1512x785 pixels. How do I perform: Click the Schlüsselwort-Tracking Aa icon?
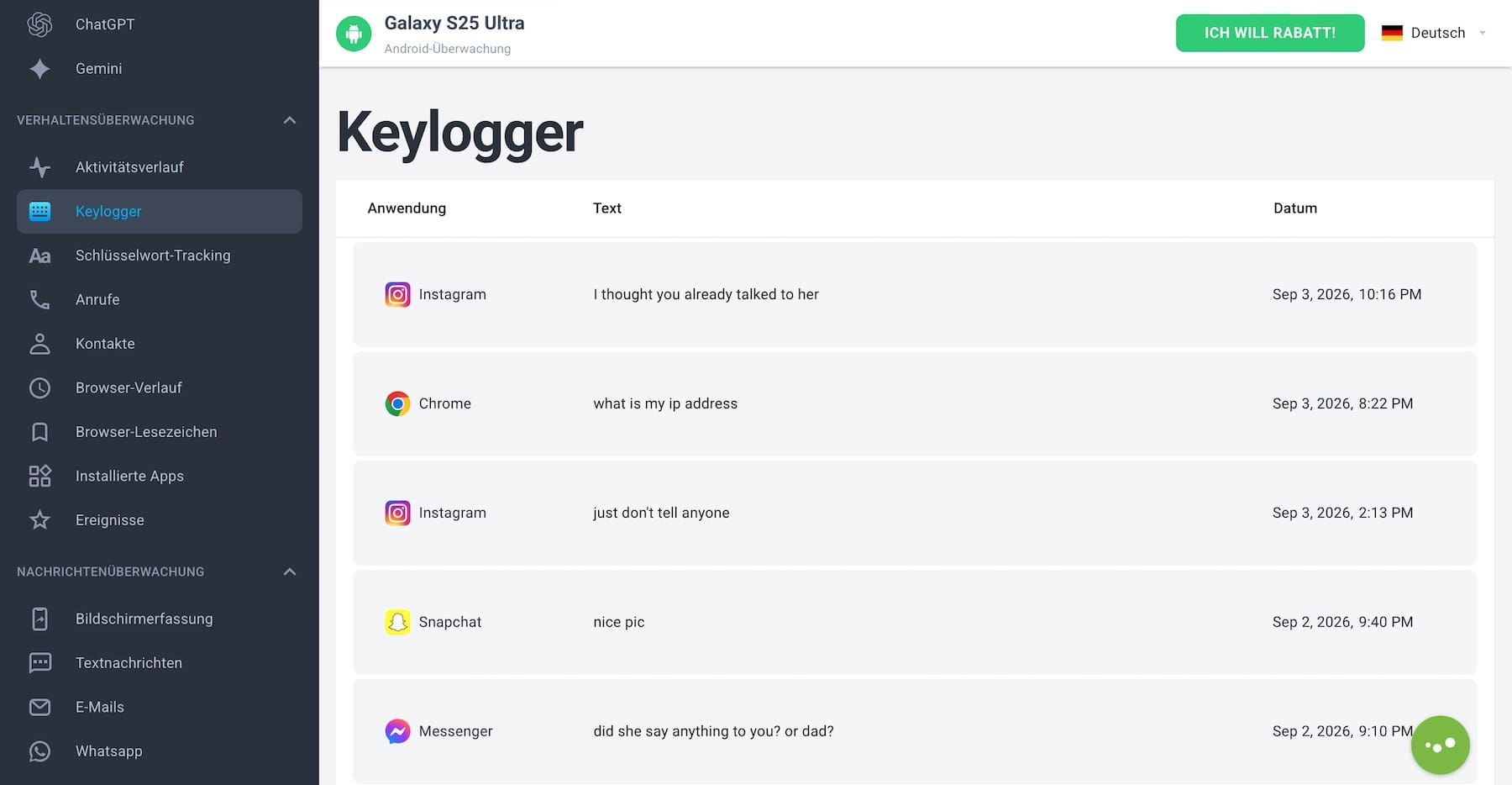coord(39,256)
